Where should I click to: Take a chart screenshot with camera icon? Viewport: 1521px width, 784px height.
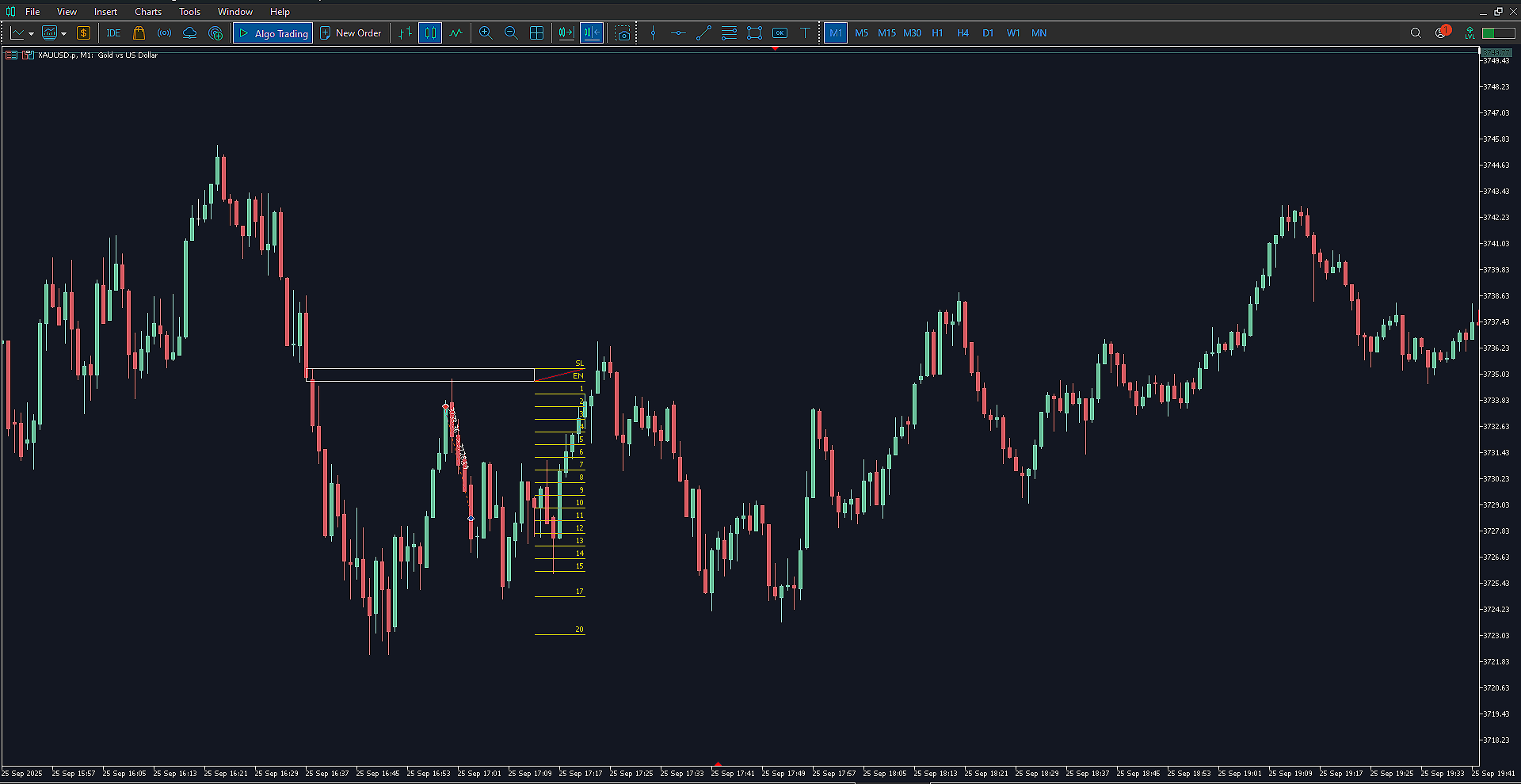(x=623, y=33)
